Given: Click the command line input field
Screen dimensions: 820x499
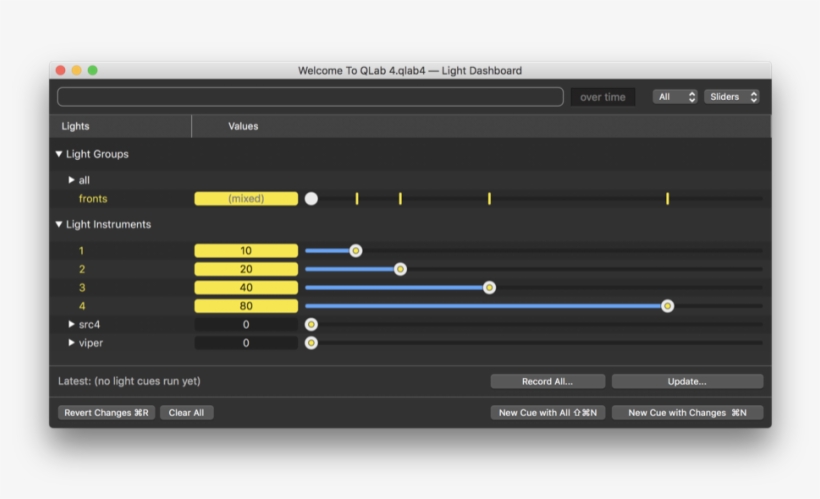Looking at the screenshot, I should [x=310, y=97].
